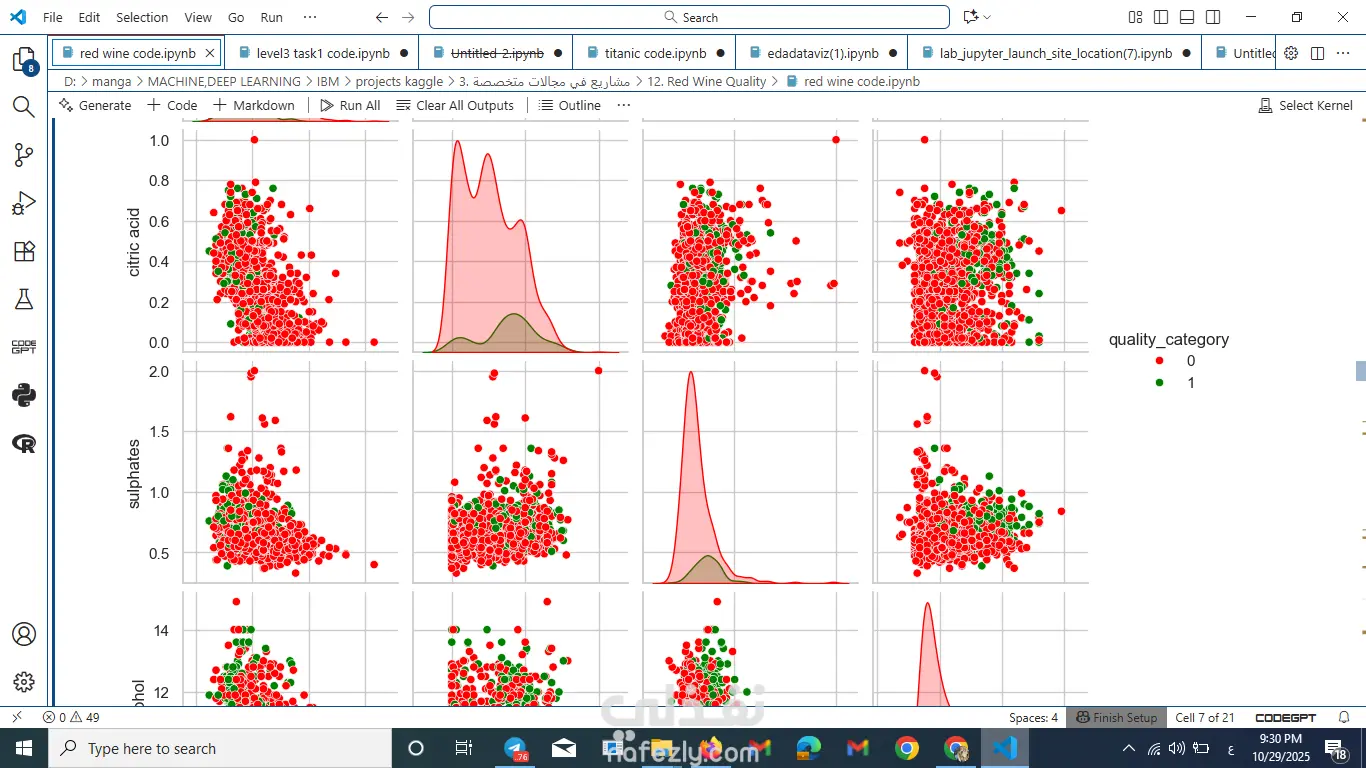Open the notifications bell in the status bar
Screen dimensions: 1366x768
tap(1344, 717)
